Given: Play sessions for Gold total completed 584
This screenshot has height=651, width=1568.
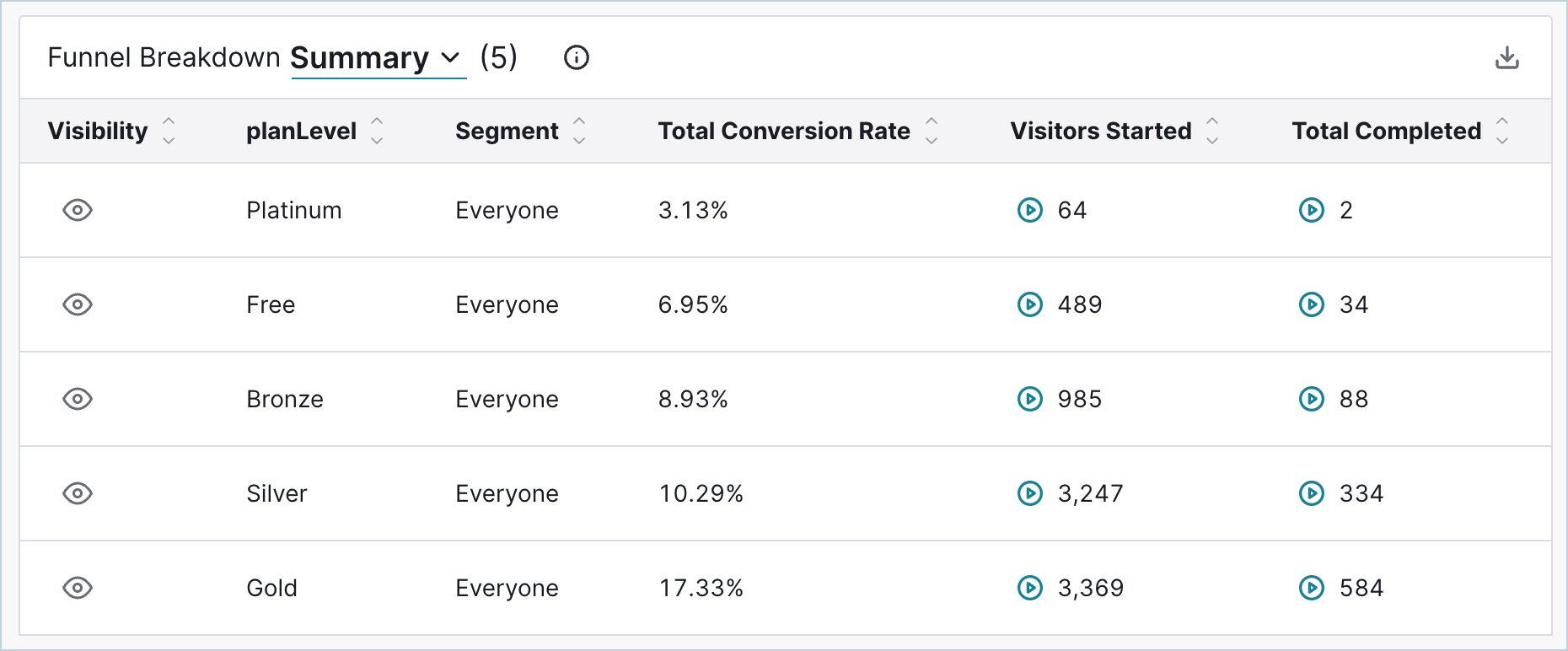Looking at the screenshot, I should coord(1312,588).
